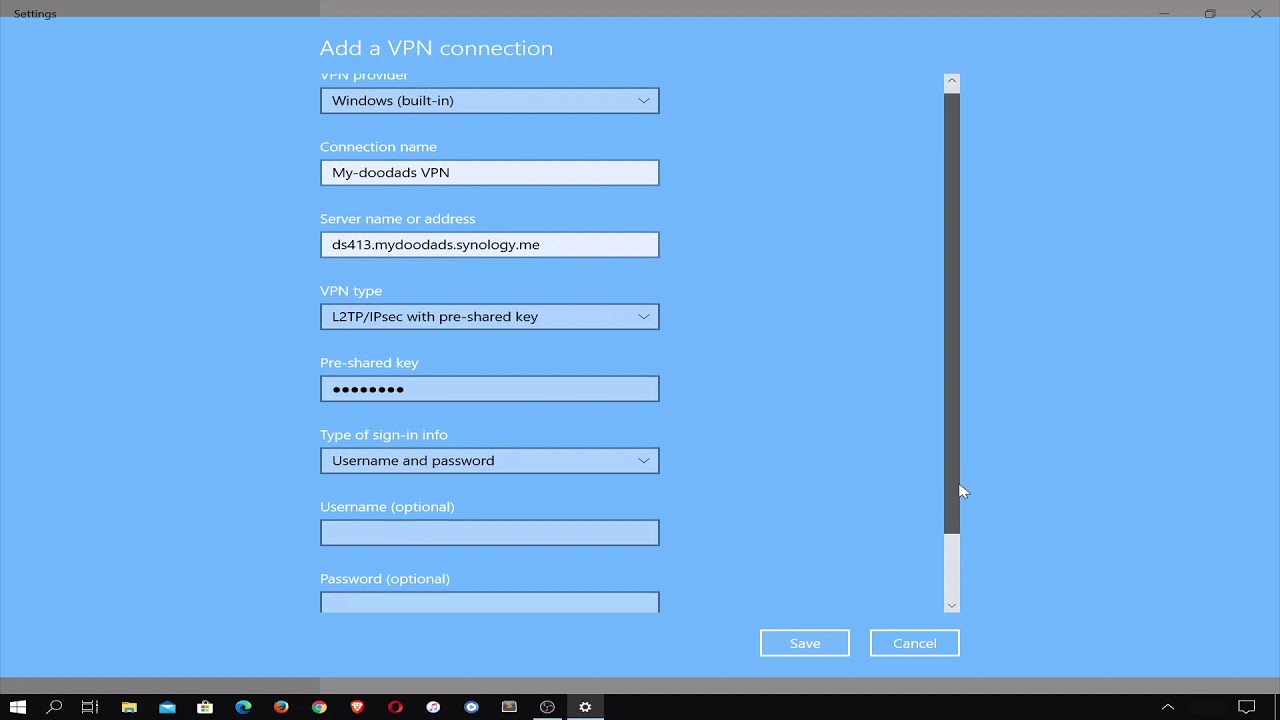Viewport: 1280px width, 720px height.
Task: Launch Brave browser from taskbar
Action: 357,707
